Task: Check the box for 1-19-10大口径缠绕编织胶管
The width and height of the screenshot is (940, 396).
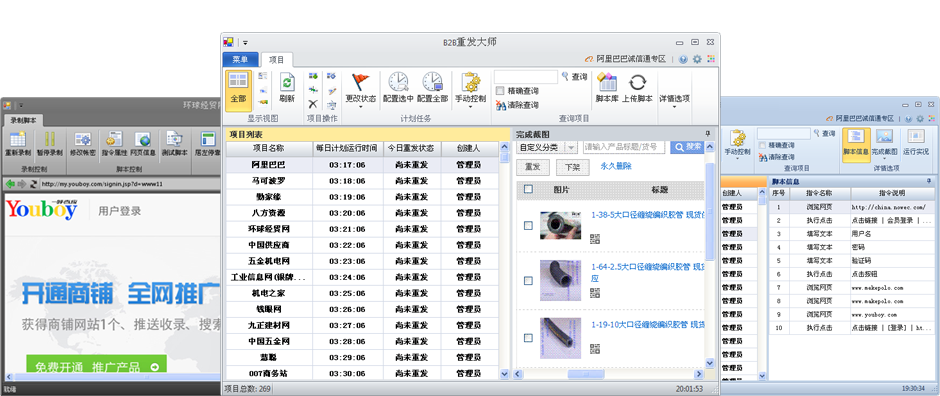Action: tap(528, 338)
